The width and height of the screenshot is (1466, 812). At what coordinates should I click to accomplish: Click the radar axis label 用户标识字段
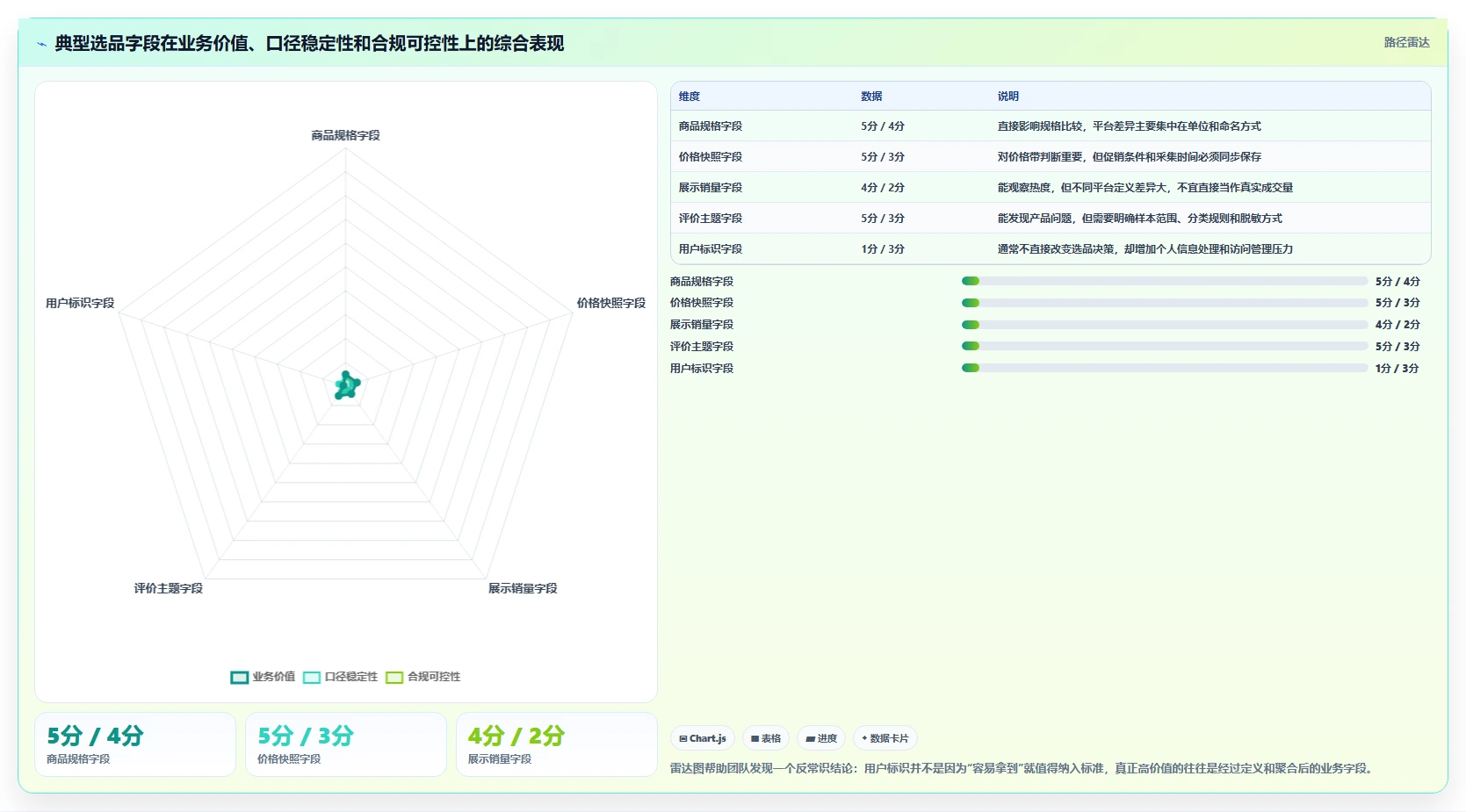pyautogui.click(x=80, y=303)
